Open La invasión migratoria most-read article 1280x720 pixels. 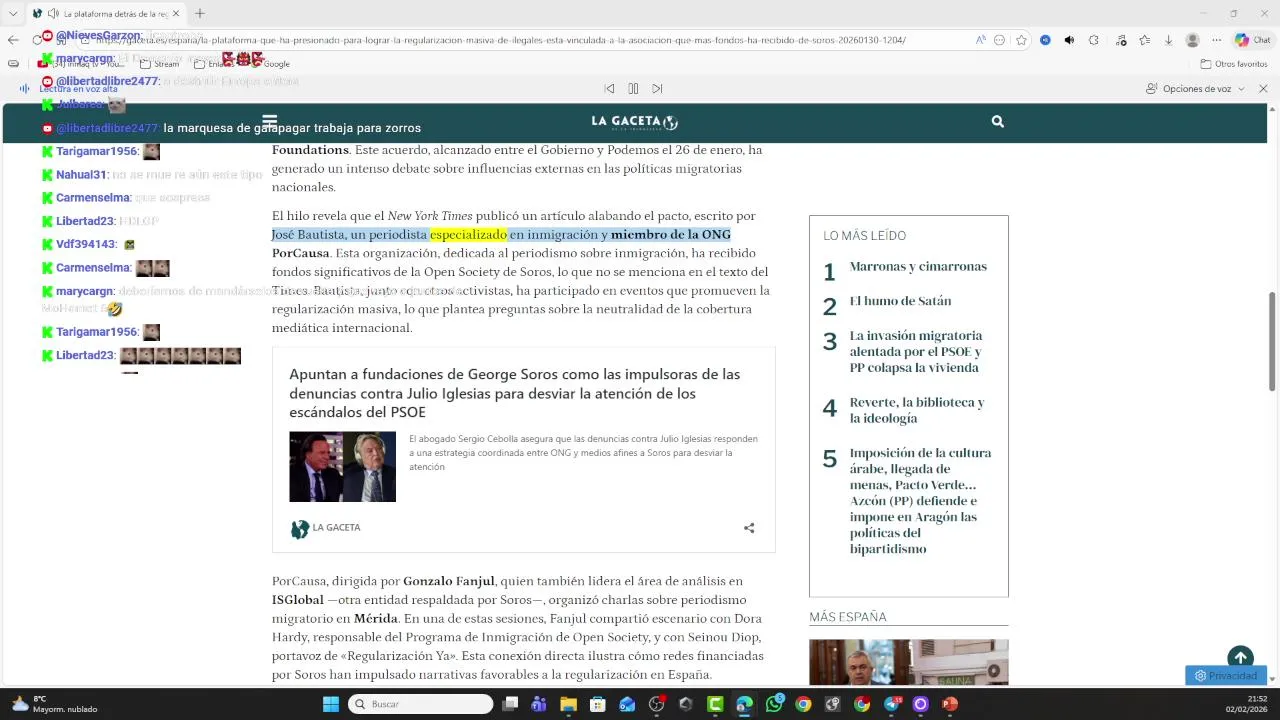pyautogui.click(x=916, y=352)
